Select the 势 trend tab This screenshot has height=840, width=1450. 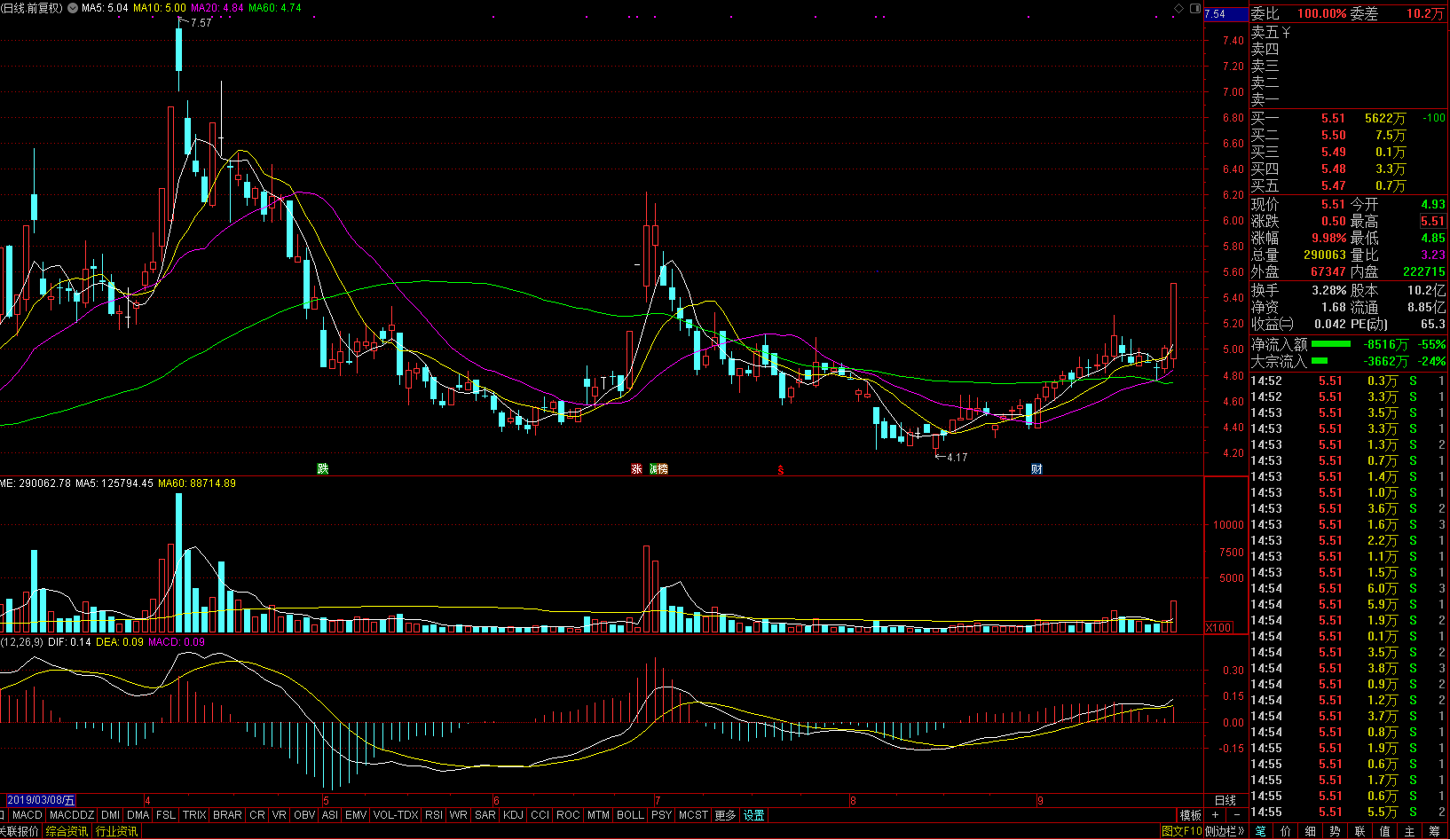[1336, 831]
